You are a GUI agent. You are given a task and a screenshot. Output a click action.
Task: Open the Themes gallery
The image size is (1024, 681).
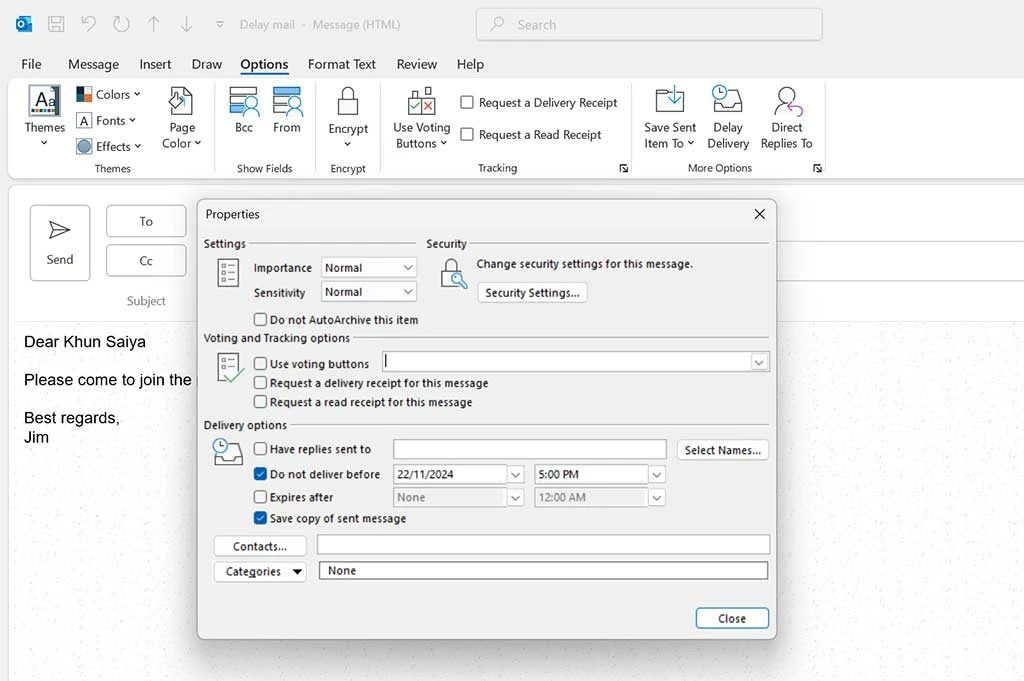44,116
